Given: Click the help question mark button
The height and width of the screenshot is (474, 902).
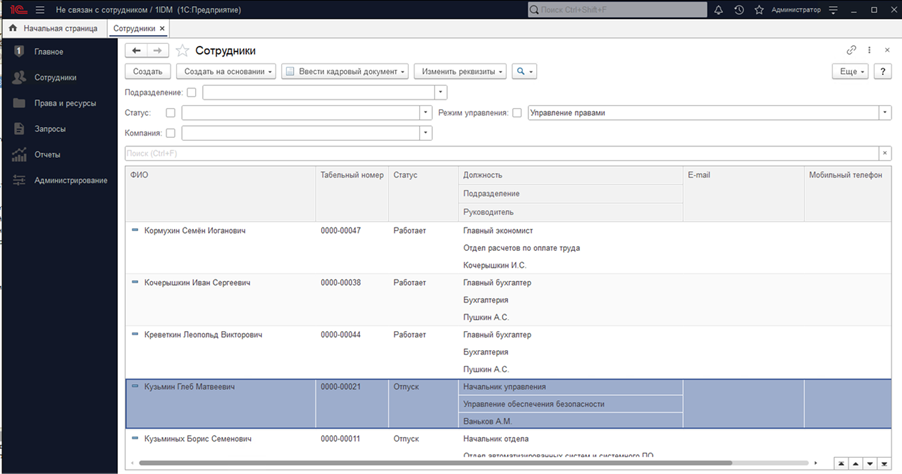Looking at the screenshot, I should pyautogui.click(x=883, y=71).
